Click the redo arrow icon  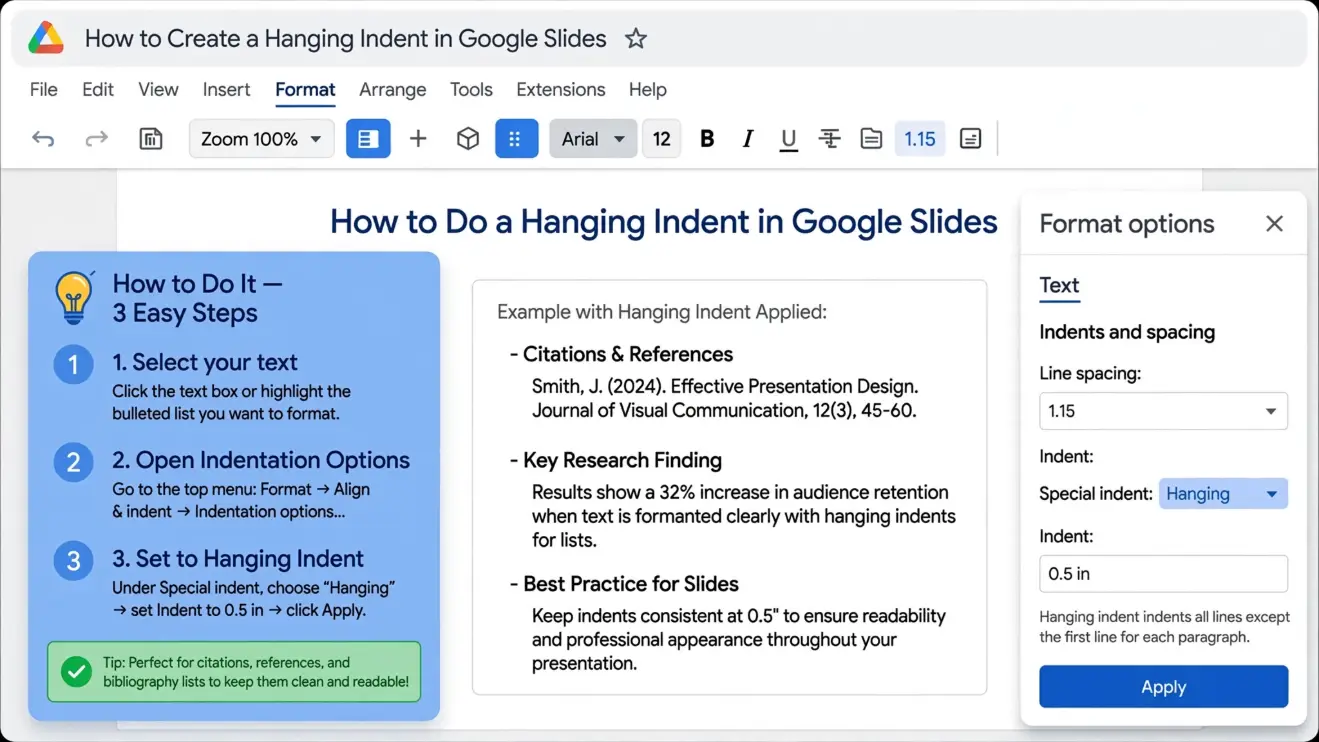96,139
